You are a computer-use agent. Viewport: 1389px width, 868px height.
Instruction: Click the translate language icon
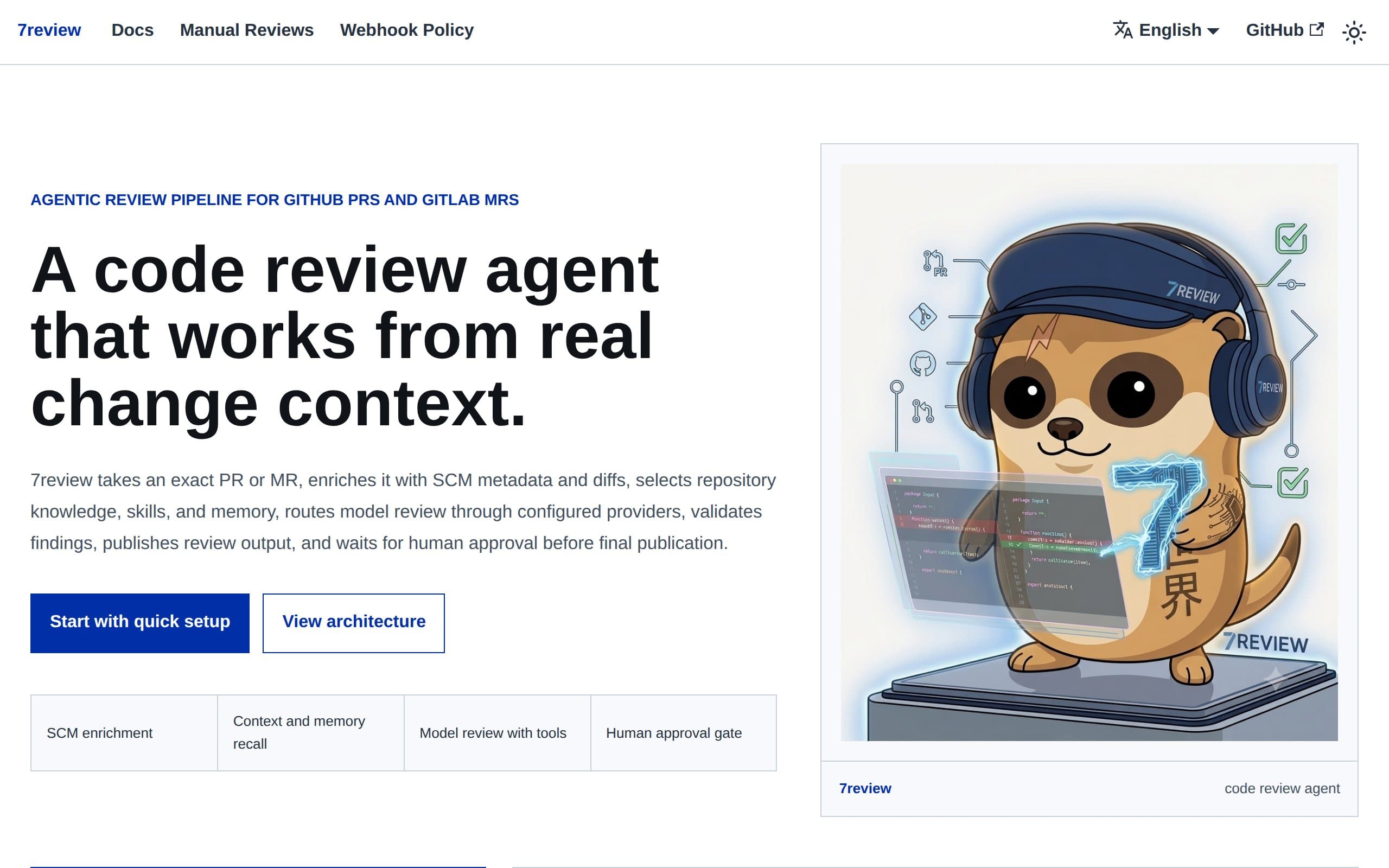tap(1123, 30)
